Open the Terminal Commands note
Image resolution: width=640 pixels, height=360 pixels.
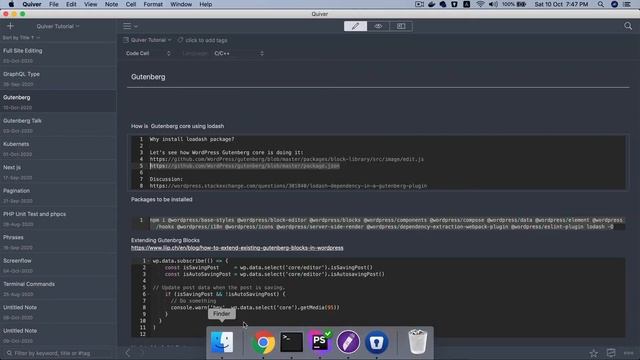[x=58, y=288]
